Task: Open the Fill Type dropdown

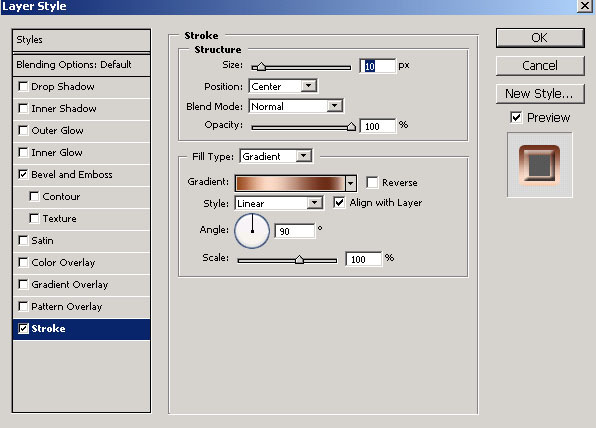Action: coord(276,156)
